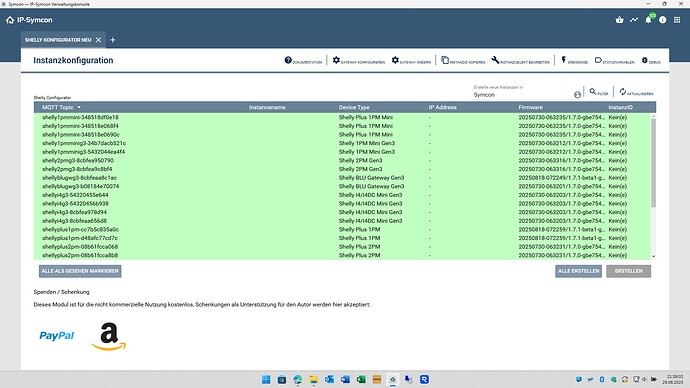The width and height of the screenshot is (690, 388).
Task: Select row shellyi4g3-8cbfea978d94
Action: tap(341, 212)
